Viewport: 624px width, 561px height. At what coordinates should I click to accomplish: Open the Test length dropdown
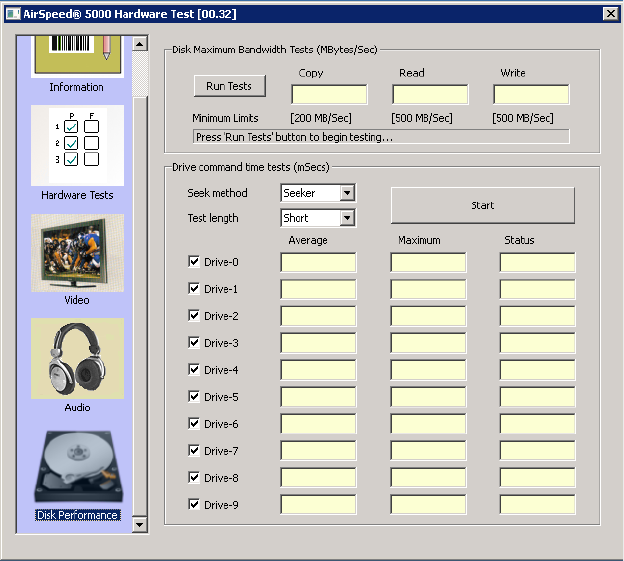347,218
